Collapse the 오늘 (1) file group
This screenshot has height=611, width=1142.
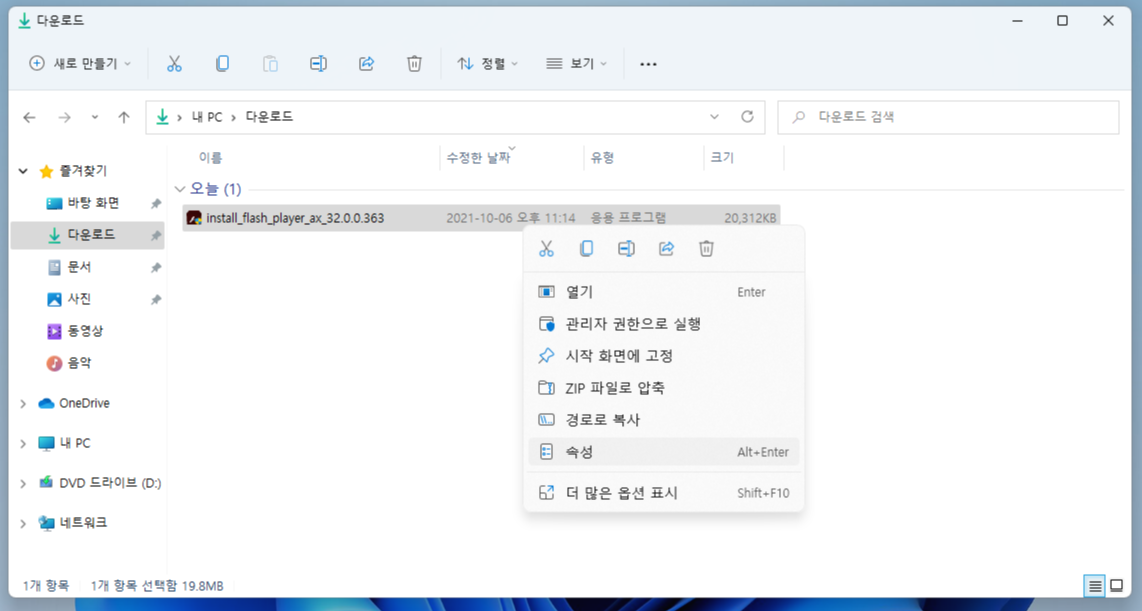pyautogui.click(x=180, y=189)
